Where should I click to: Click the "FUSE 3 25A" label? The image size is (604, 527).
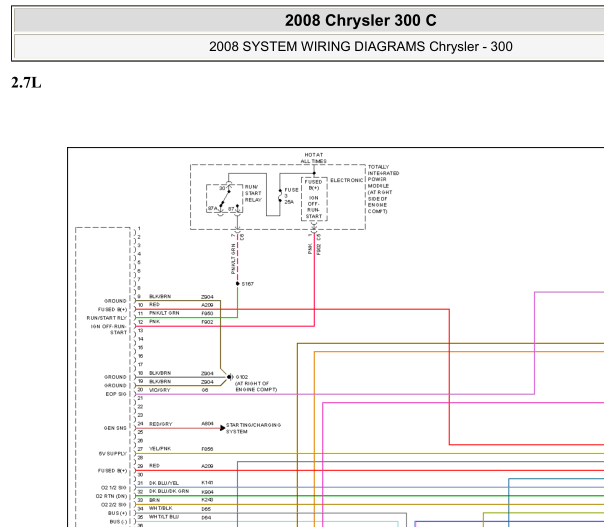[x=291, y=196]
